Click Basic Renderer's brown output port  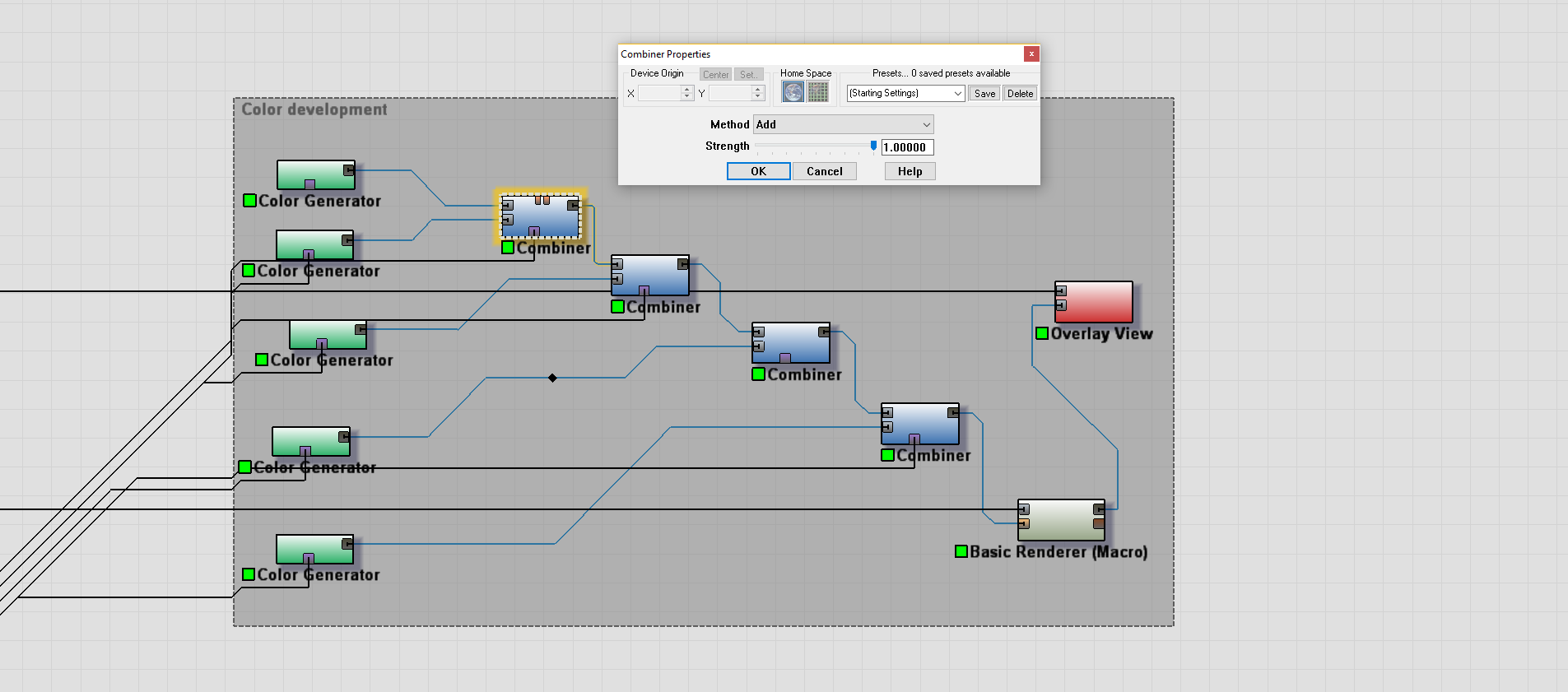coord(1099,523)
